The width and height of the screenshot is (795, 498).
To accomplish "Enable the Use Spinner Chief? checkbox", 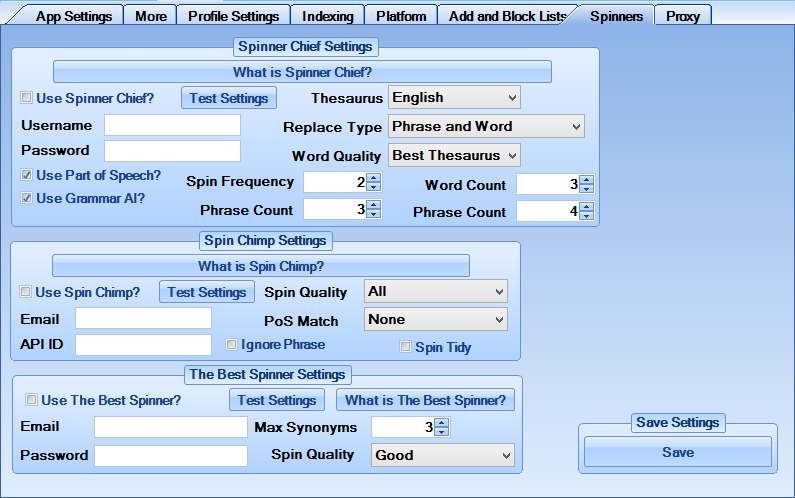I will coord(26,97).
